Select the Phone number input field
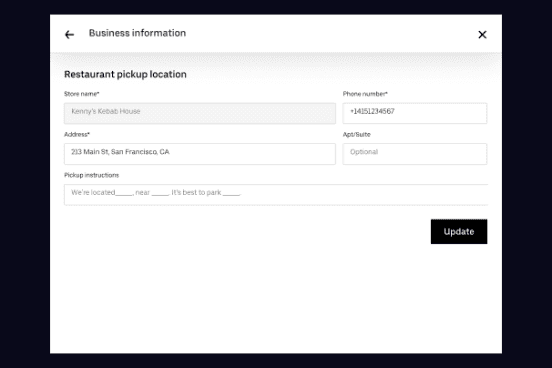 (415, 113)
